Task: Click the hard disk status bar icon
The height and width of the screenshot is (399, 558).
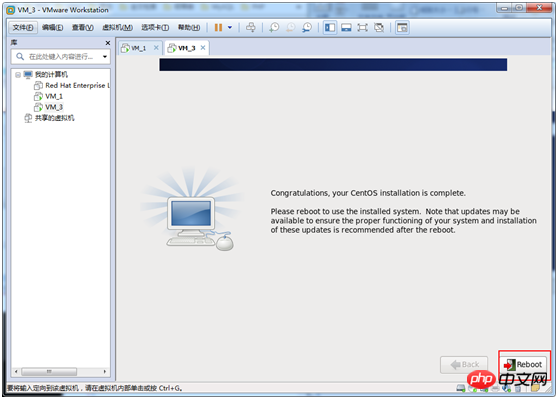Action: click(461, 388)
